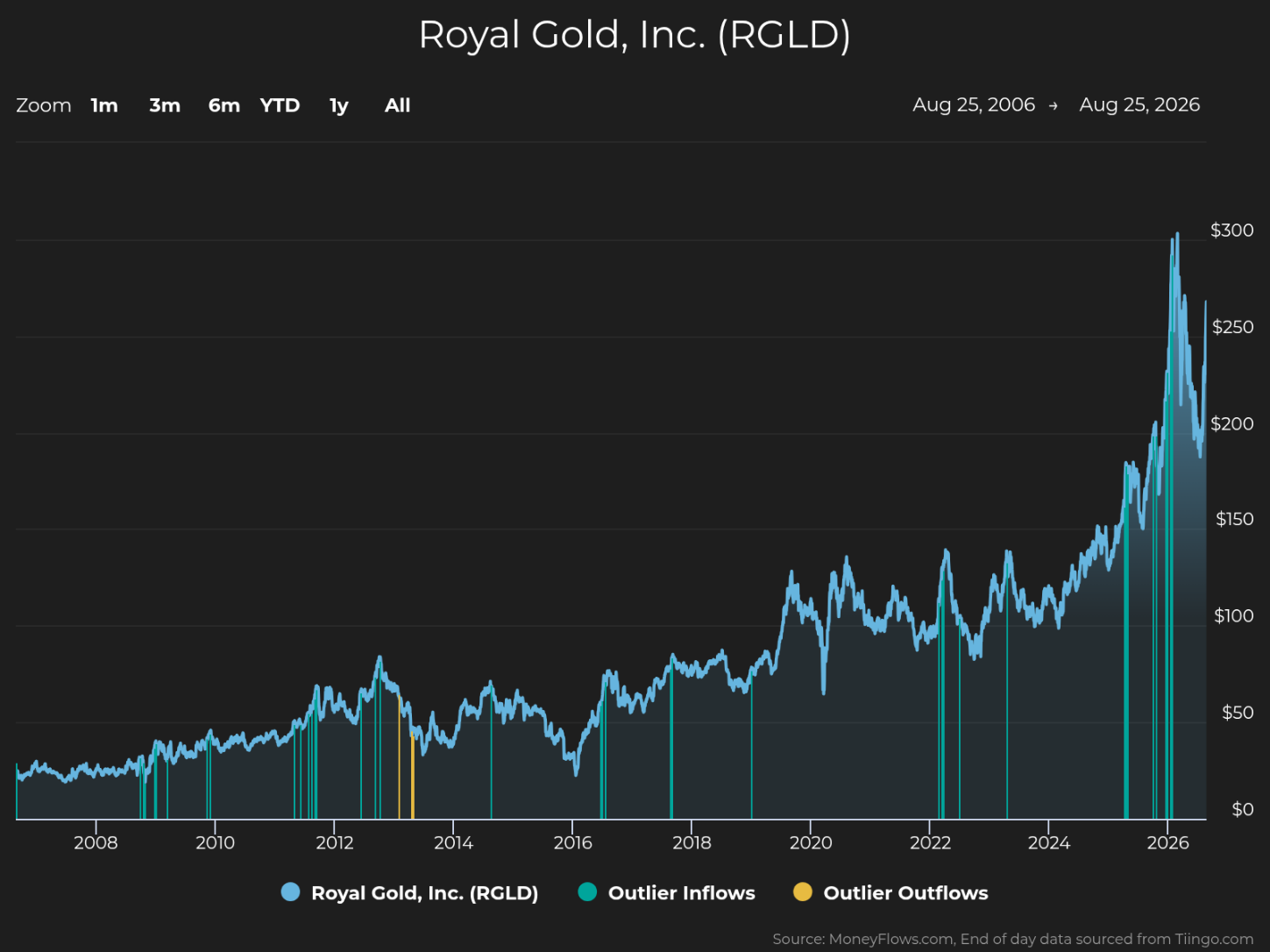Image resolution: width=1270 pixels, height=952 pixels.
Task: Click the 2014 x-axis label
Action: [453, 842]
